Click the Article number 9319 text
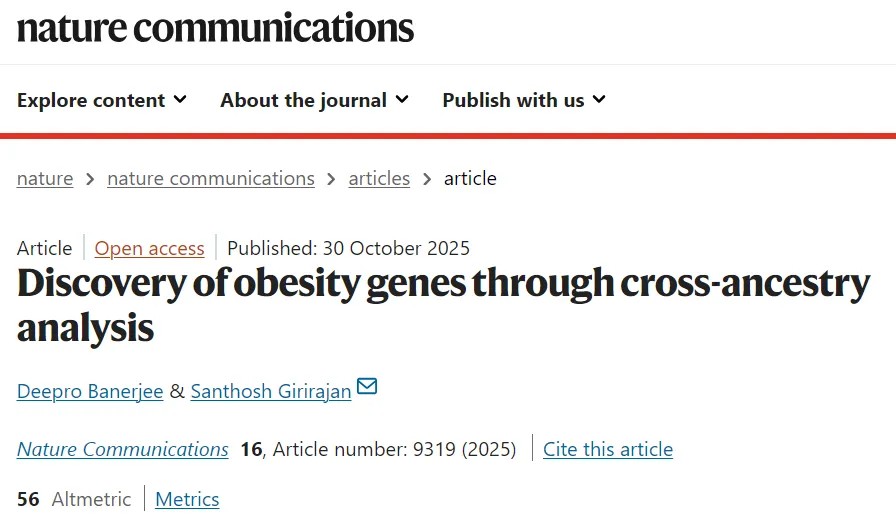Image resolution: width=896 pixels, height=528 pixels. pyautogui.click(x=394, y=449)
